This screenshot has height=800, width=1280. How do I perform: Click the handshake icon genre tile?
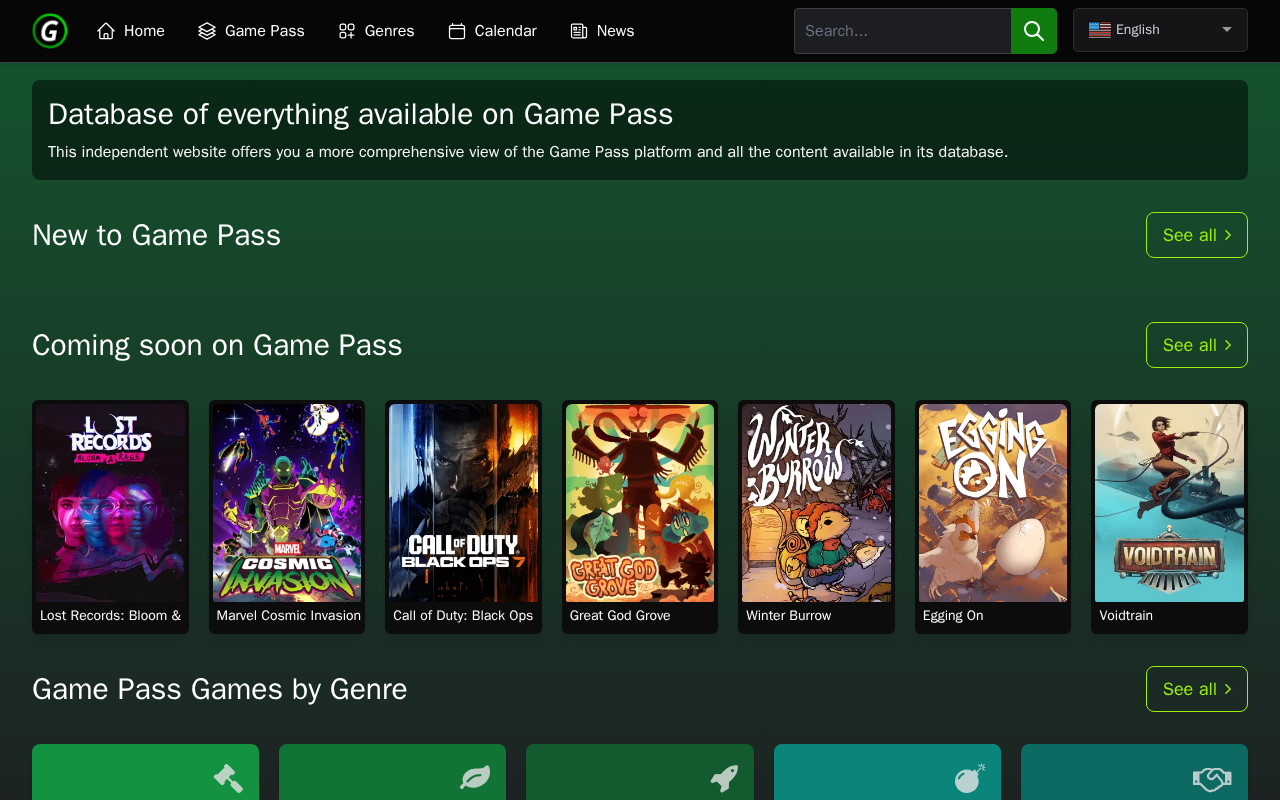point(1134,772)
